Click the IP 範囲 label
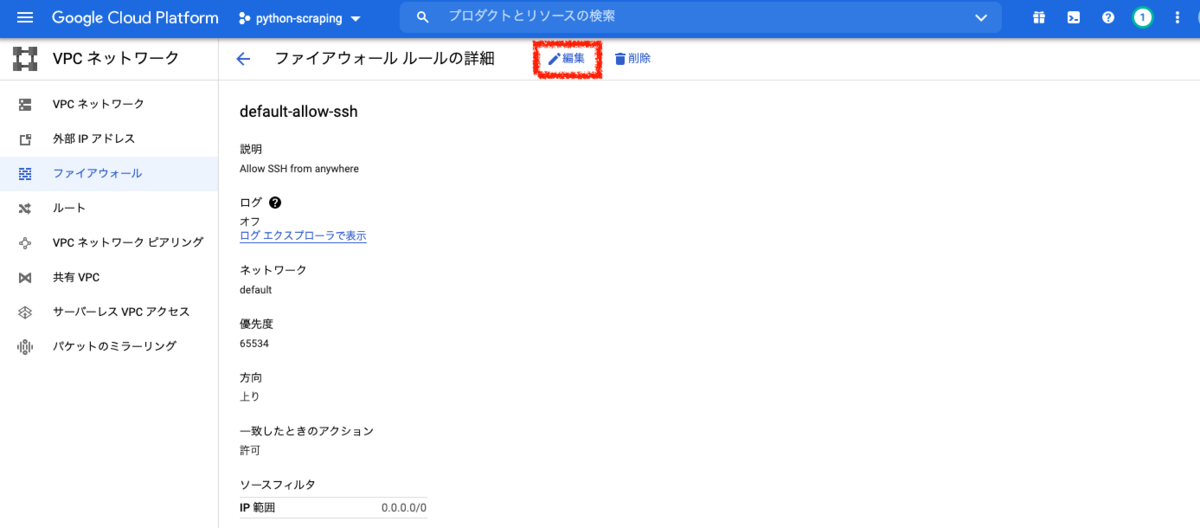This screenshot has width=1200, height=528. tap(257, 508)
